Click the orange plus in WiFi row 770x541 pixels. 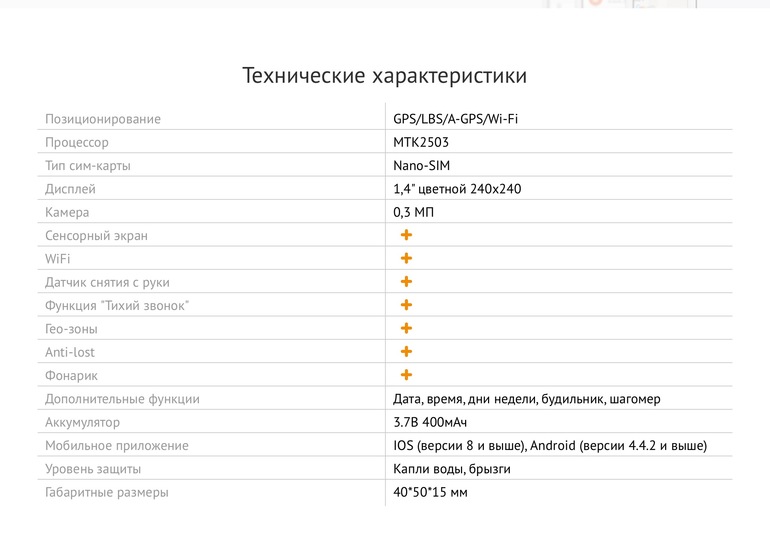tap(406, 258)
